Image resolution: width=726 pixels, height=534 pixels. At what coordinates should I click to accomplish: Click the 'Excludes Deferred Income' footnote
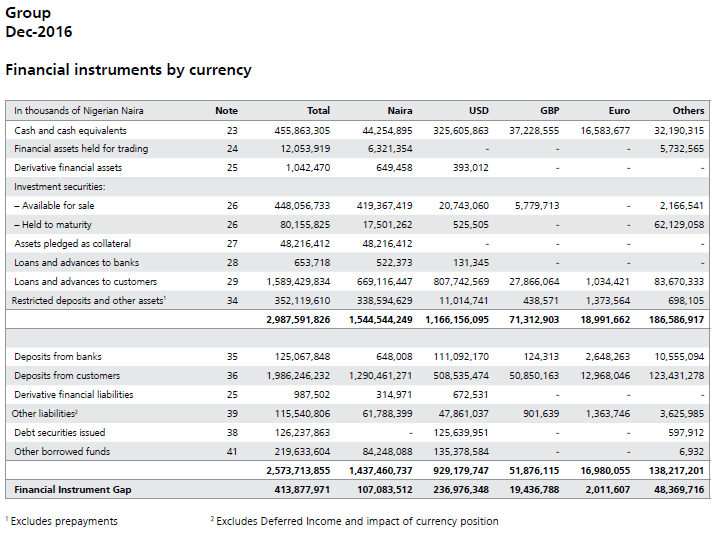point(354,521)
